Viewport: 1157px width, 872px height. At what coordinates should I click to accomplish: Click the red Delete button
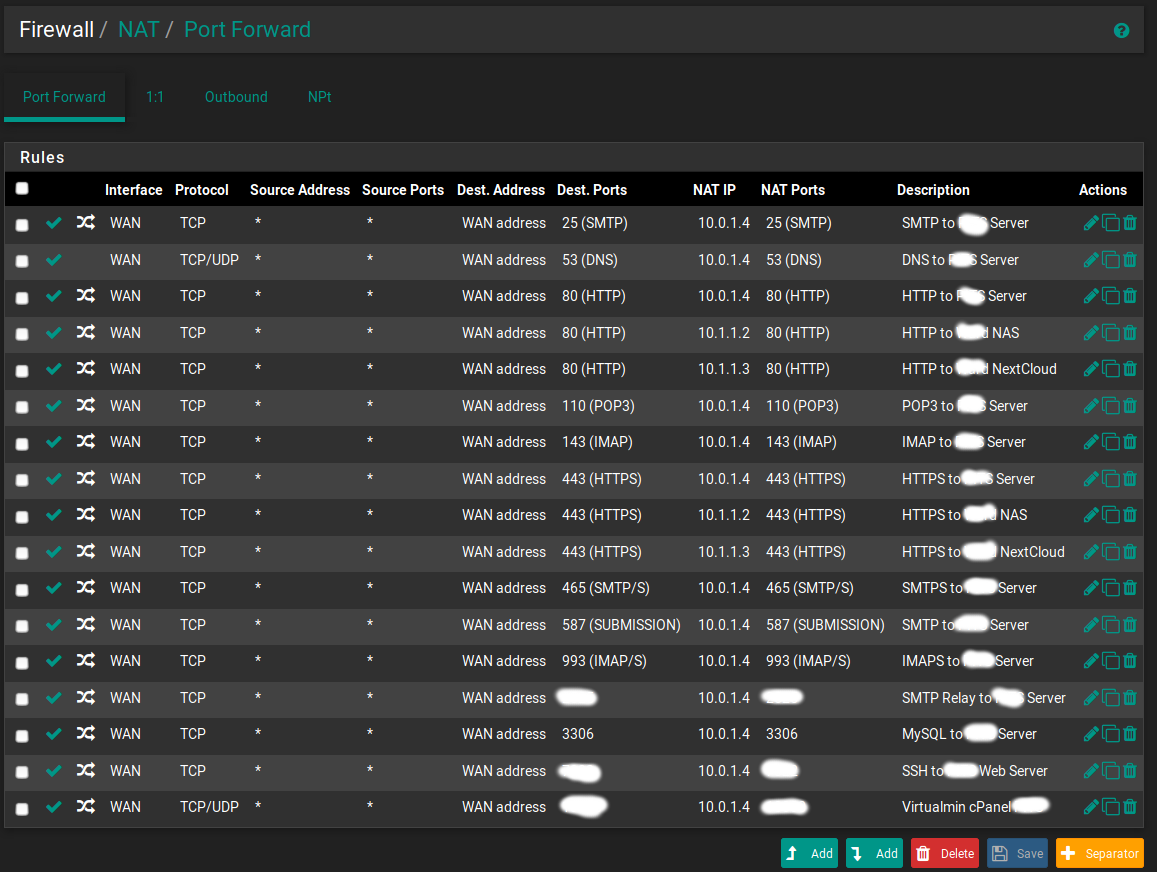(945, 853)
